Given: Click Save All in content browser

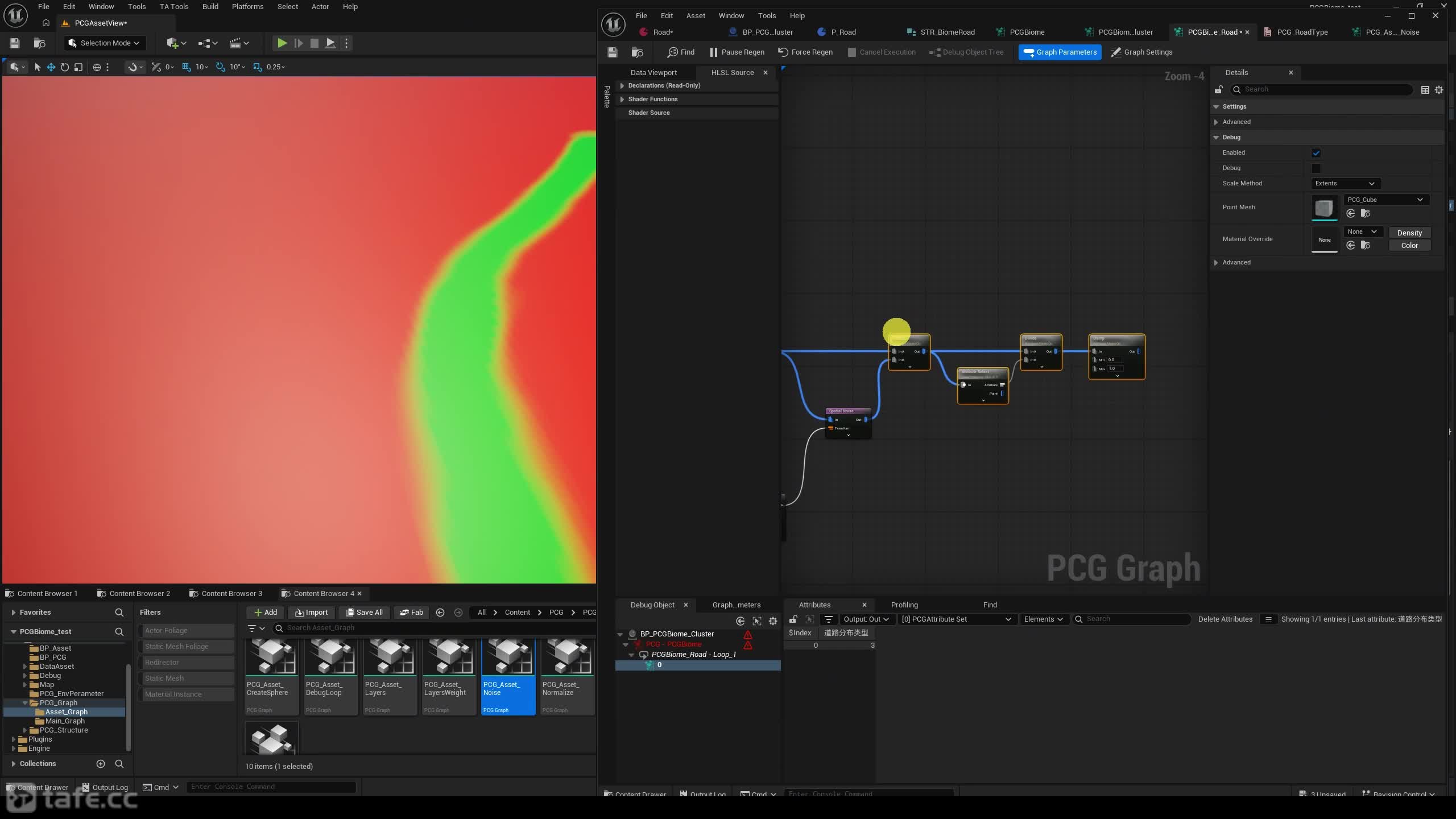Looking at the screenshot, I should click(x=364, y=612).
